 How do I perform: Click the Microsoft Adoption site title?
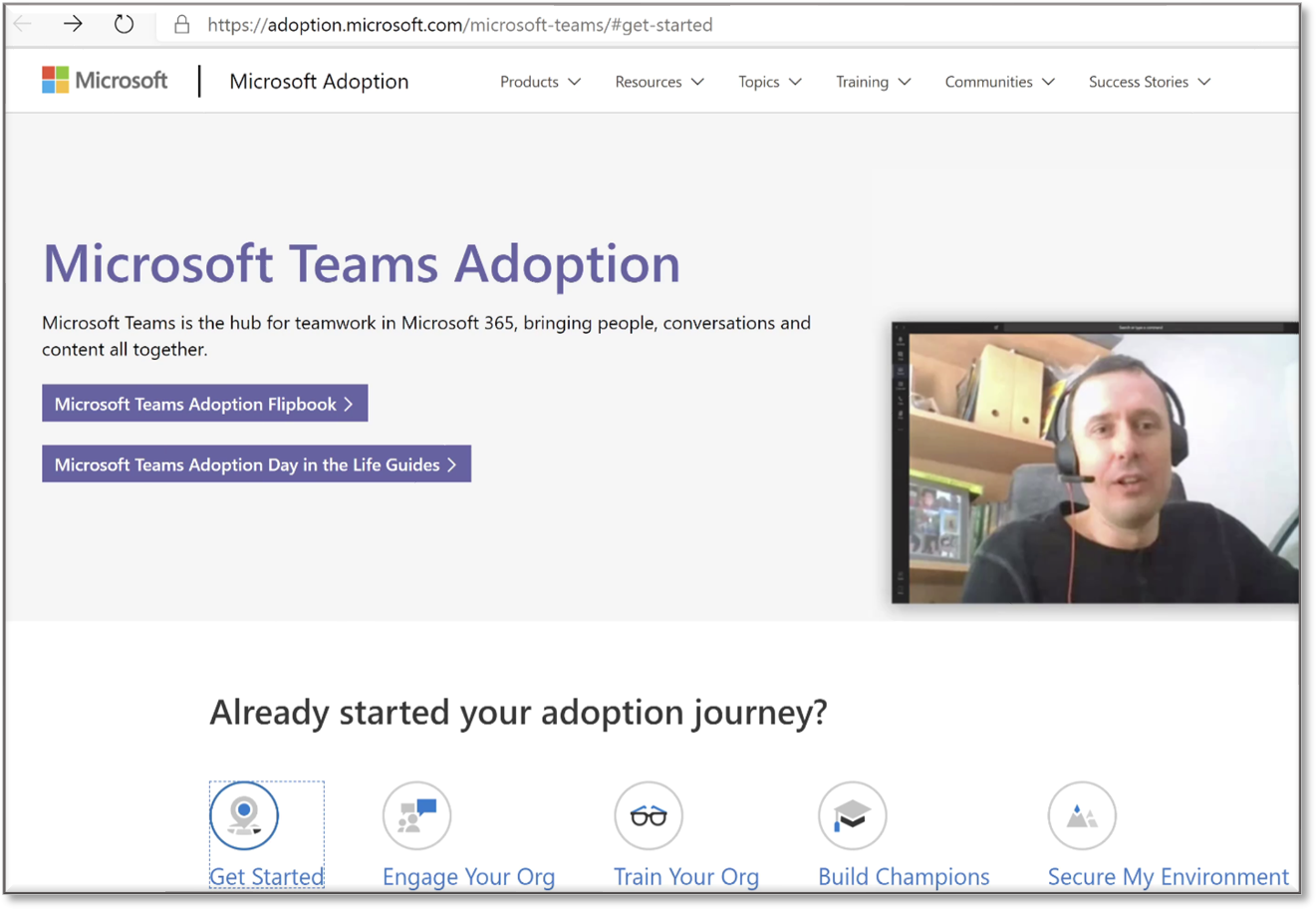[x=319, y=82]
